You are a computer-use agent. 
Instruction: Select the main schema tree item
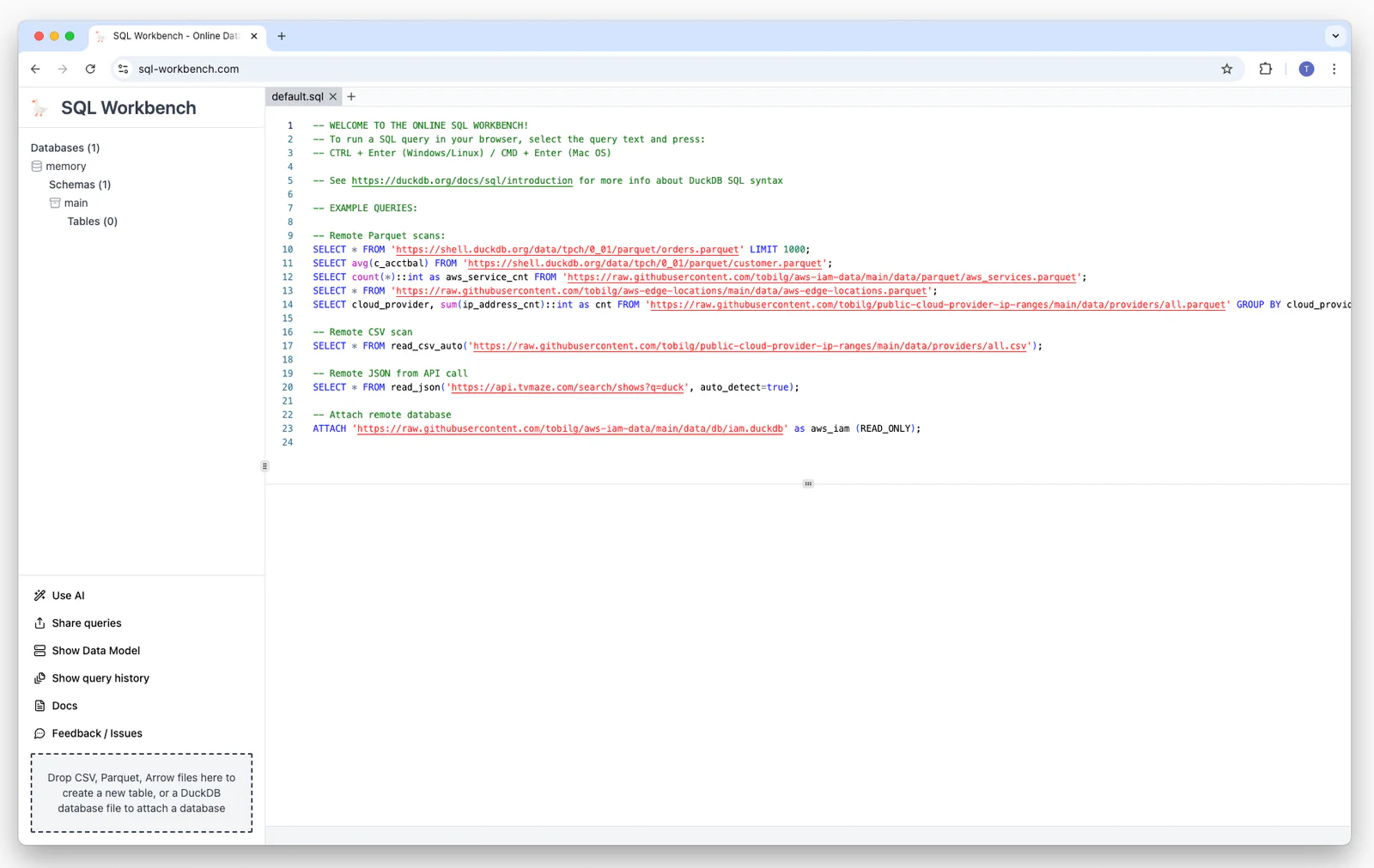pyautogui.click(x=76, y=203)
